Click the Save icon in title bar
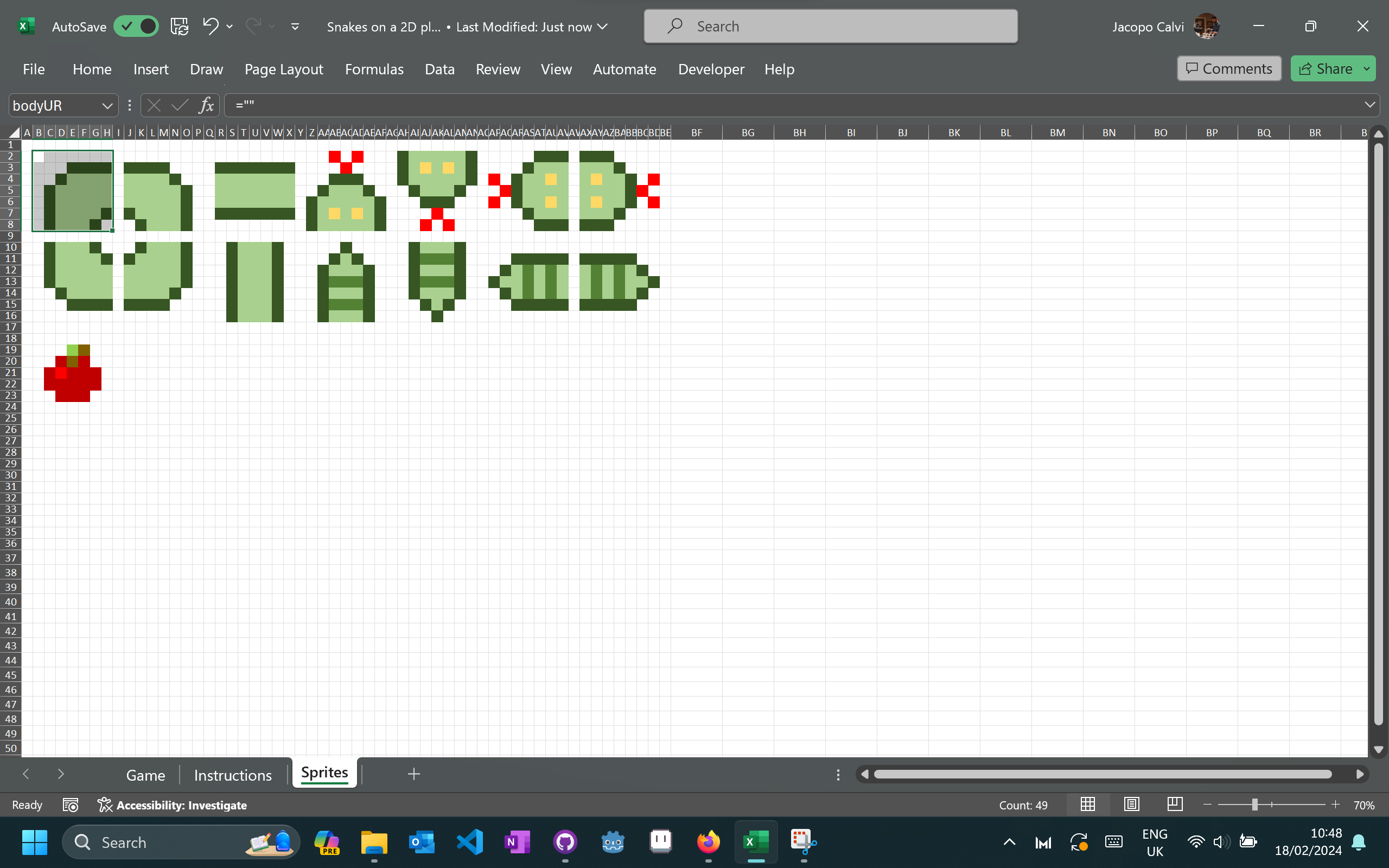This screenshot has height=868, width=1389. click(179, 27)
